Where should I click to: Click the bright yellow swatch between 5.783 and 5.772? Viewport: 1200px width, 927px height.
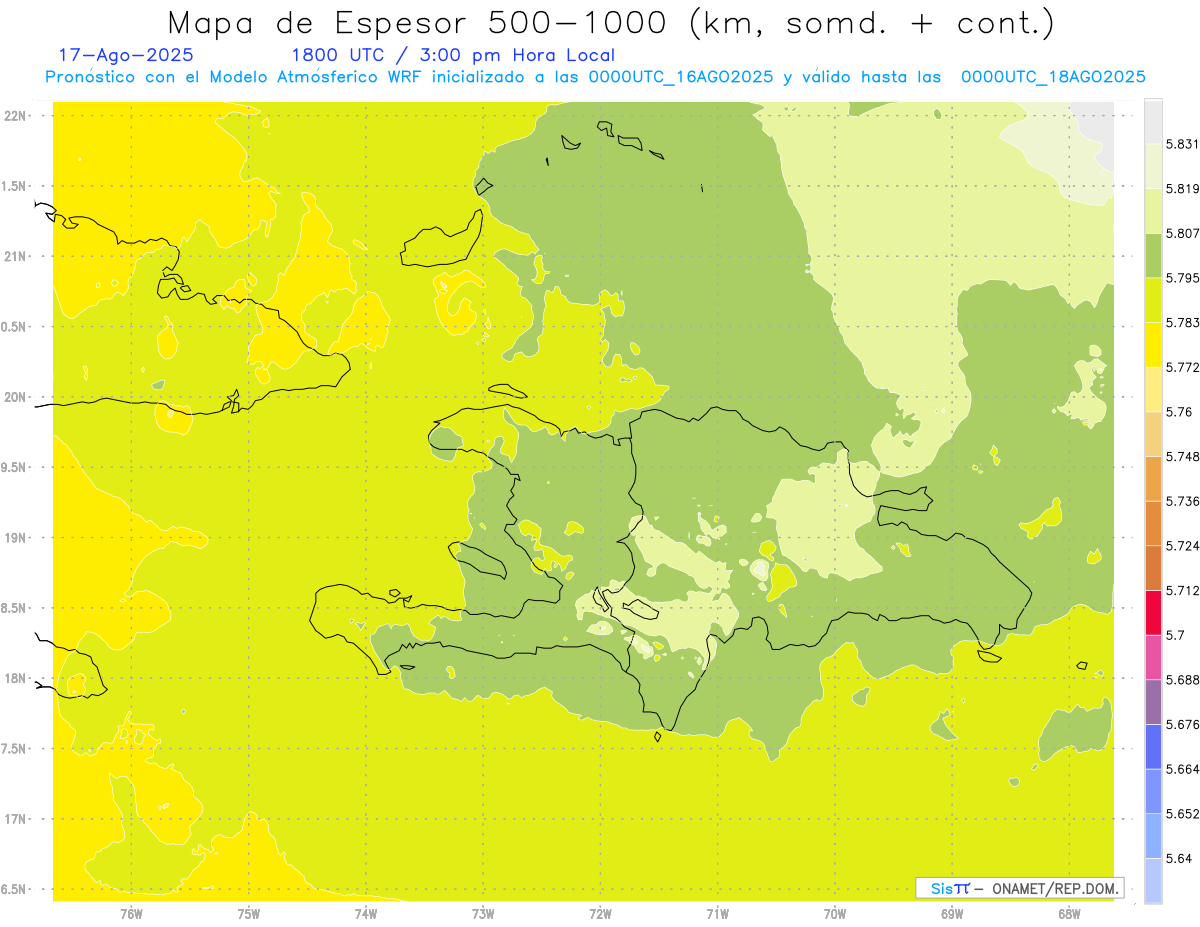point(1153,345)
